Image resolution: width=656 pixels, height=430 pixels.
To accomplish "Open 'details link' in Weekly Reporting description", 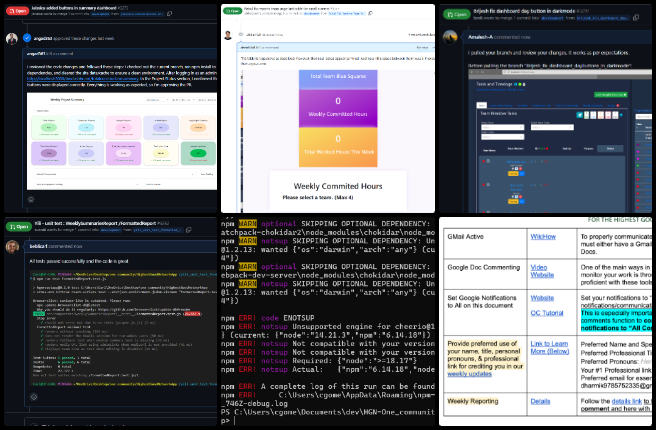I will [626, 401].
